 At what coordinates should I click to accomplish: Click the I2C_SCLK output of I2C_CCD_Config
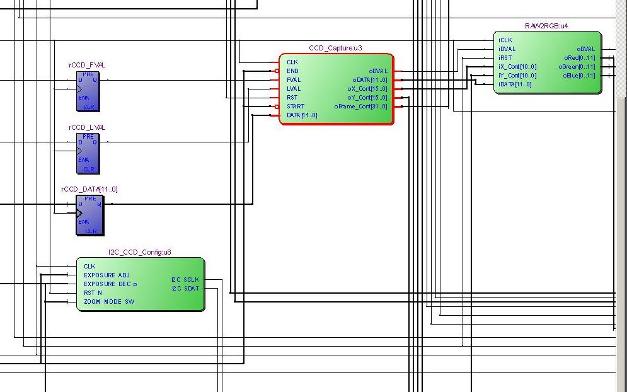click(185, 280)
